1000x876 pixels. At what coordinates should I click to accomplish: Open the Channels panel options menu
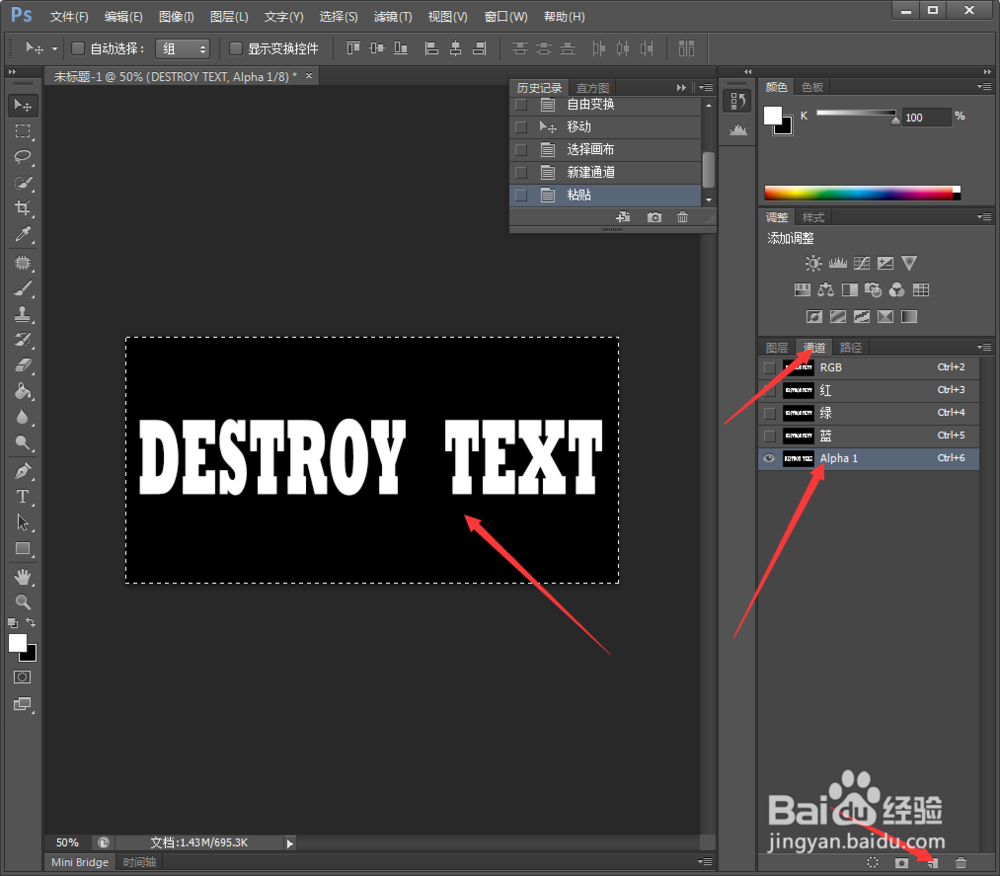click(984, 347)
